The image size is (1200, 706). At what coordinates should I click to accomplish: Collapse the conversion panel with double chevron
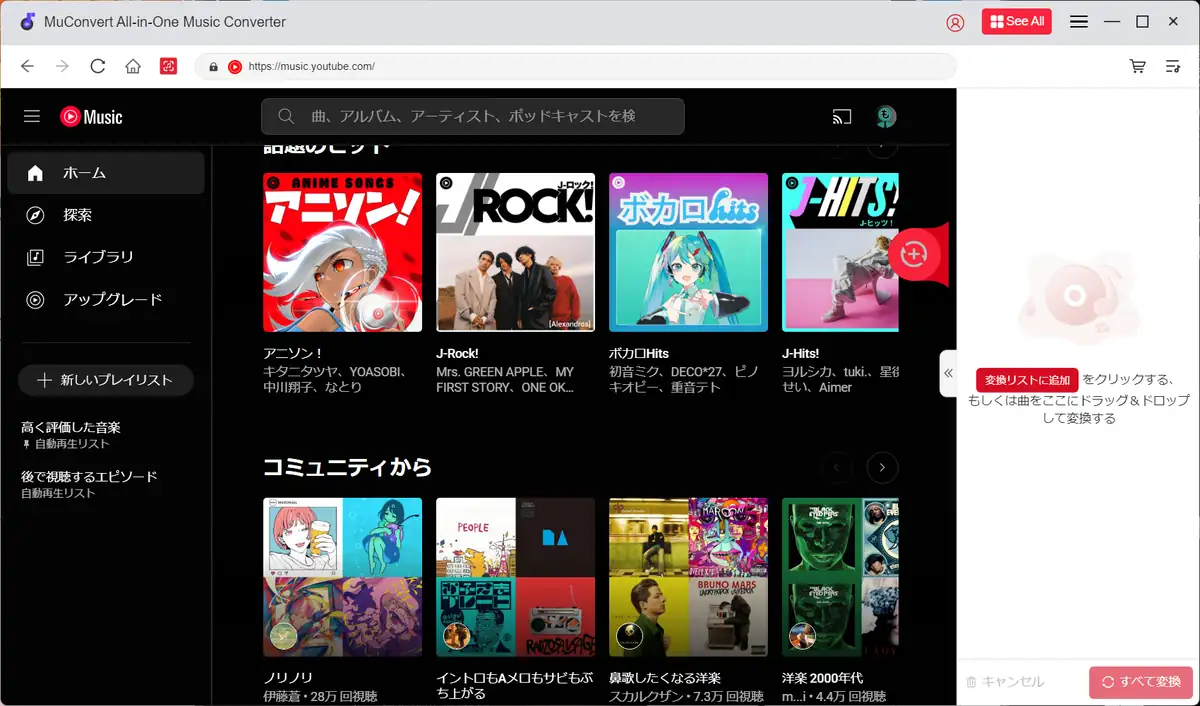(x=948, y=374)
